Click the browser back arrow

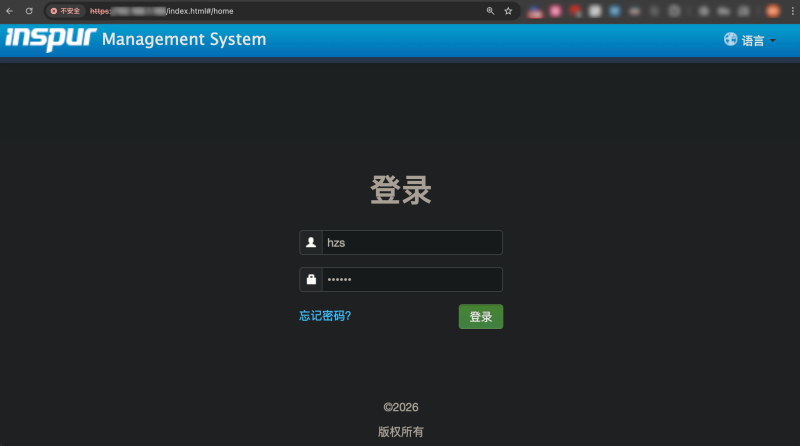click(9, 11)
